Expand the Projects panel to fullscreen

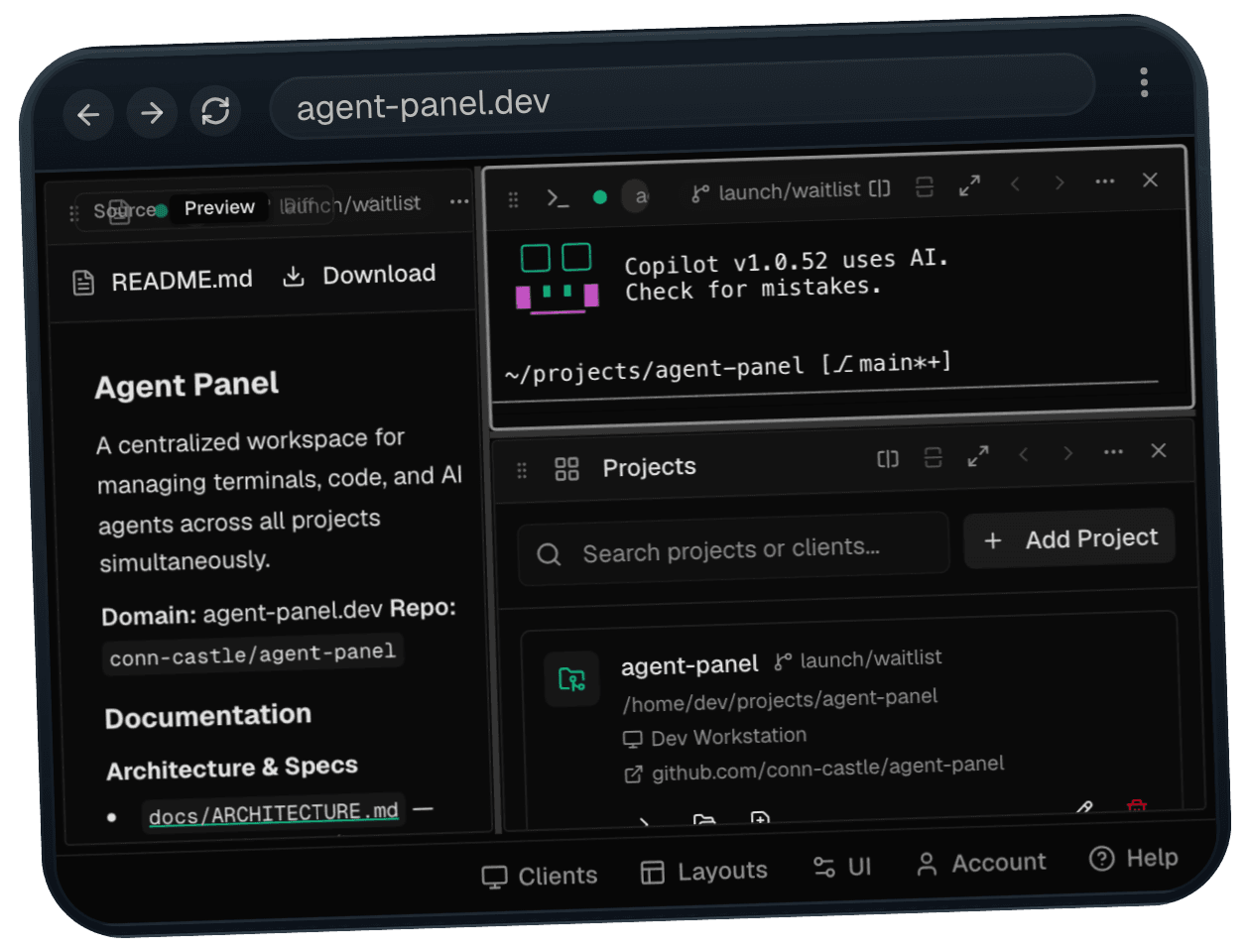(978, 456)
